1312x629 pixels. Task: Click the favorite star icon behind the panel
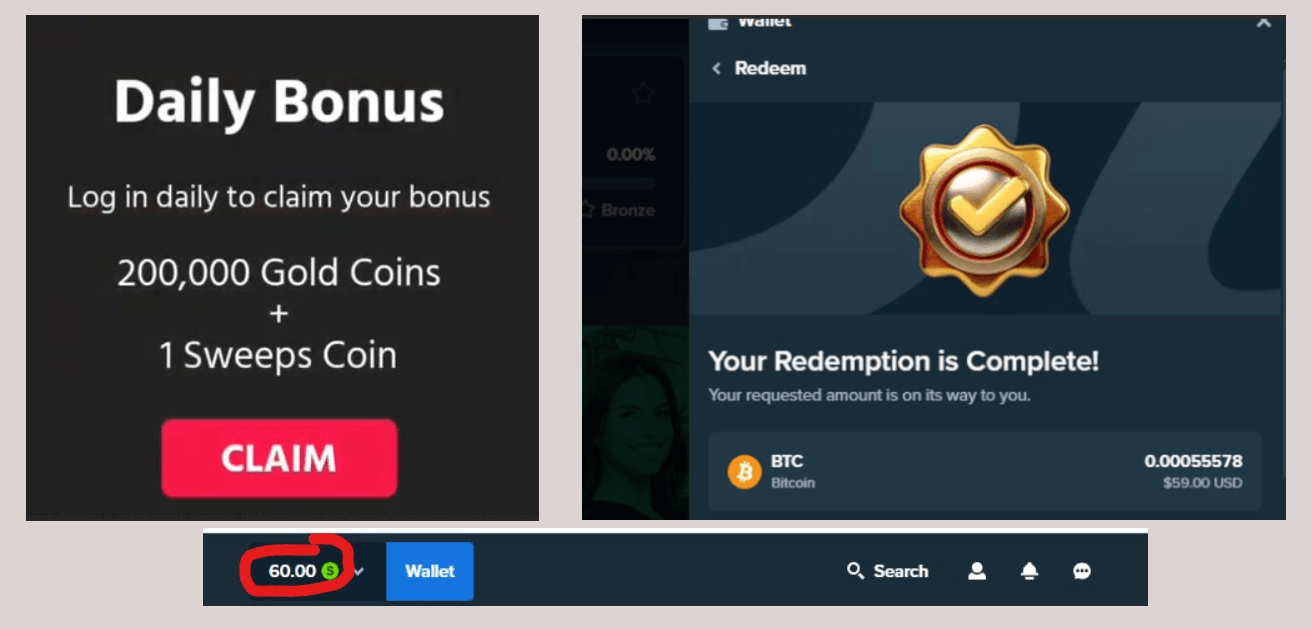(x=643, y=94)
